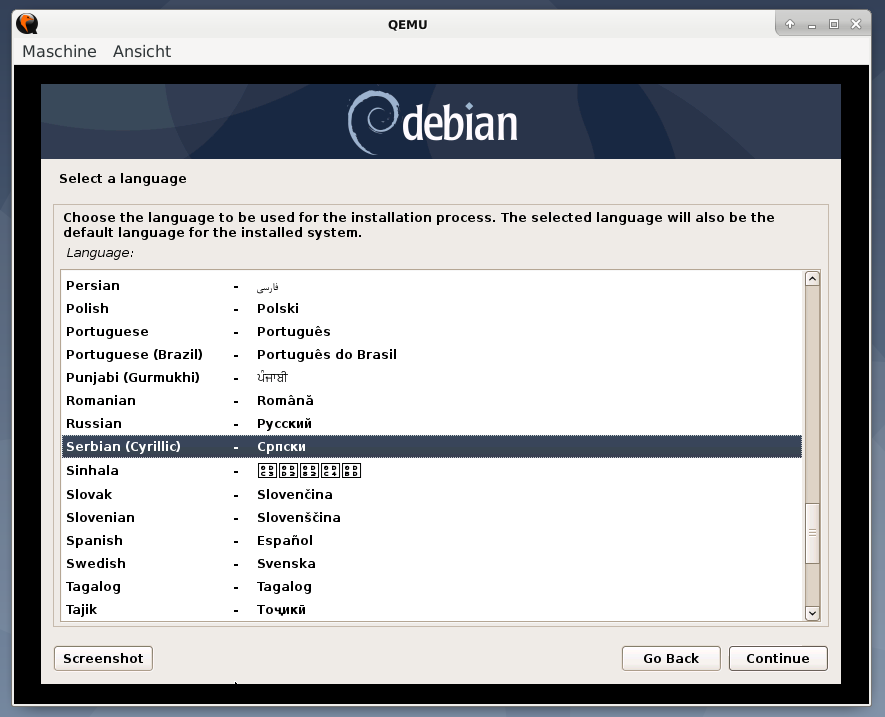Click the scrollbar down arrow in language list
This screenshot has width=885, height=717.
tap(812, 613)
